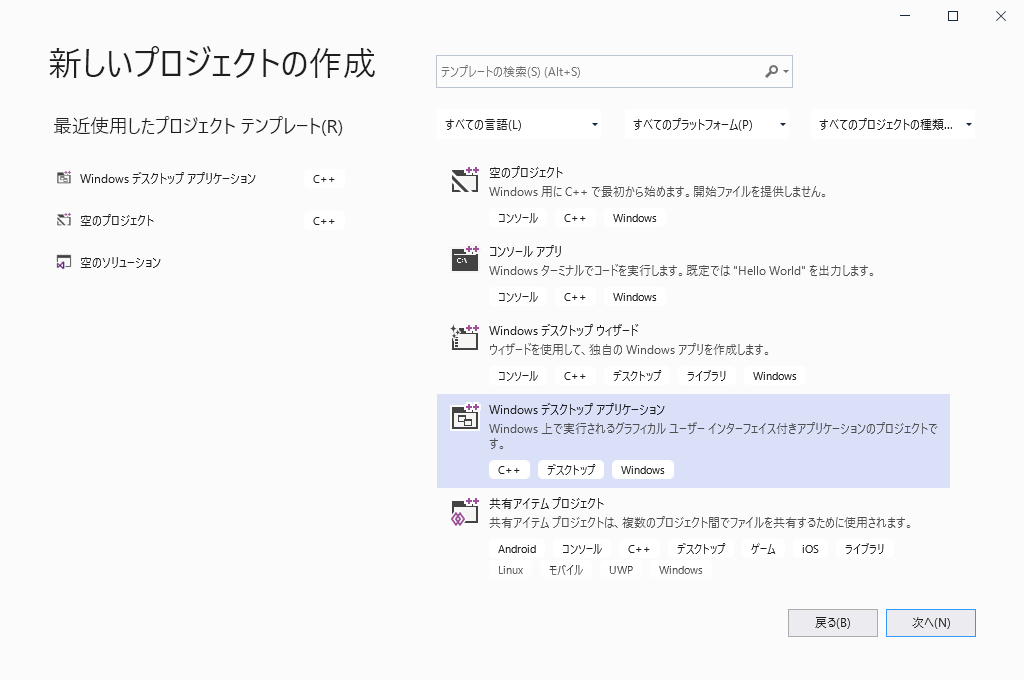Image resolution: width=1024 pixels, height=680 pixels.
Task: Click the コンソール アプリ description text
Action: [682, 270]
